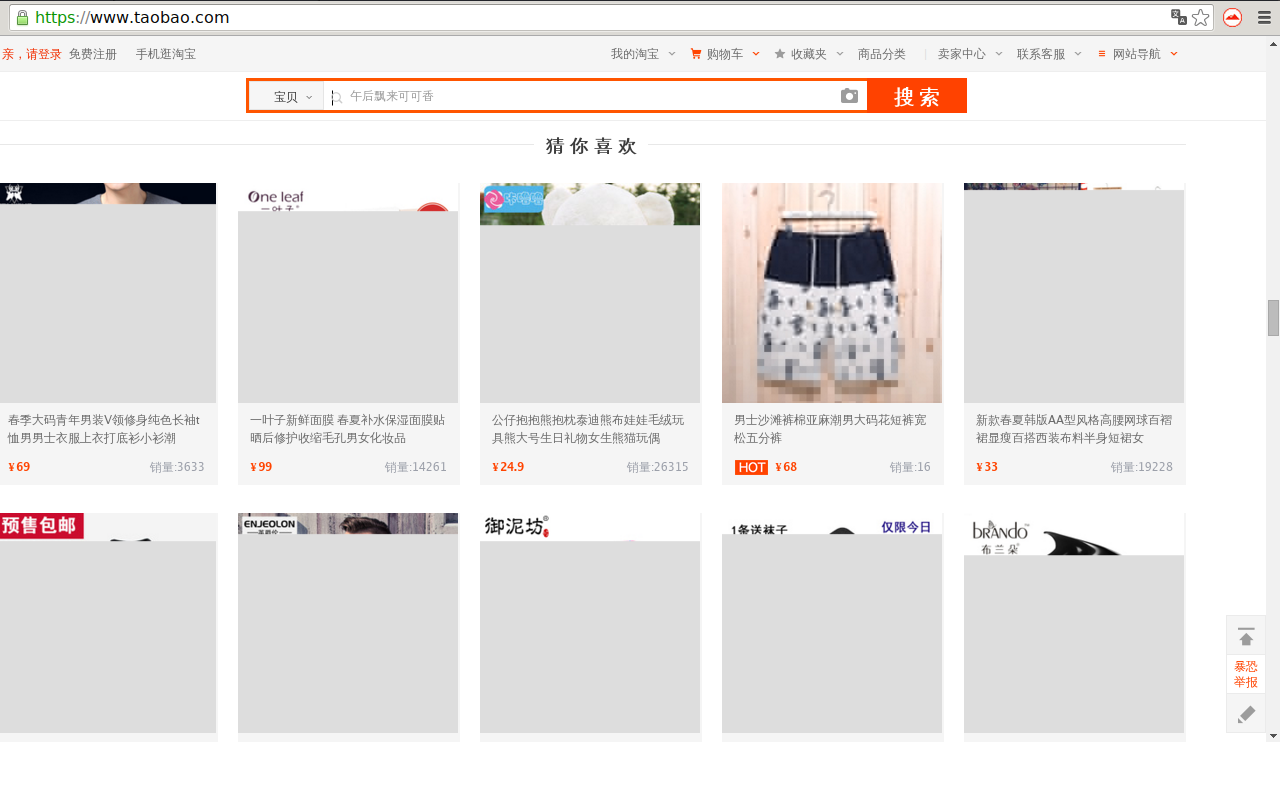Click the camera image-search icon
The width and height of the screenshot is (1280, 800).
(849, 96)
